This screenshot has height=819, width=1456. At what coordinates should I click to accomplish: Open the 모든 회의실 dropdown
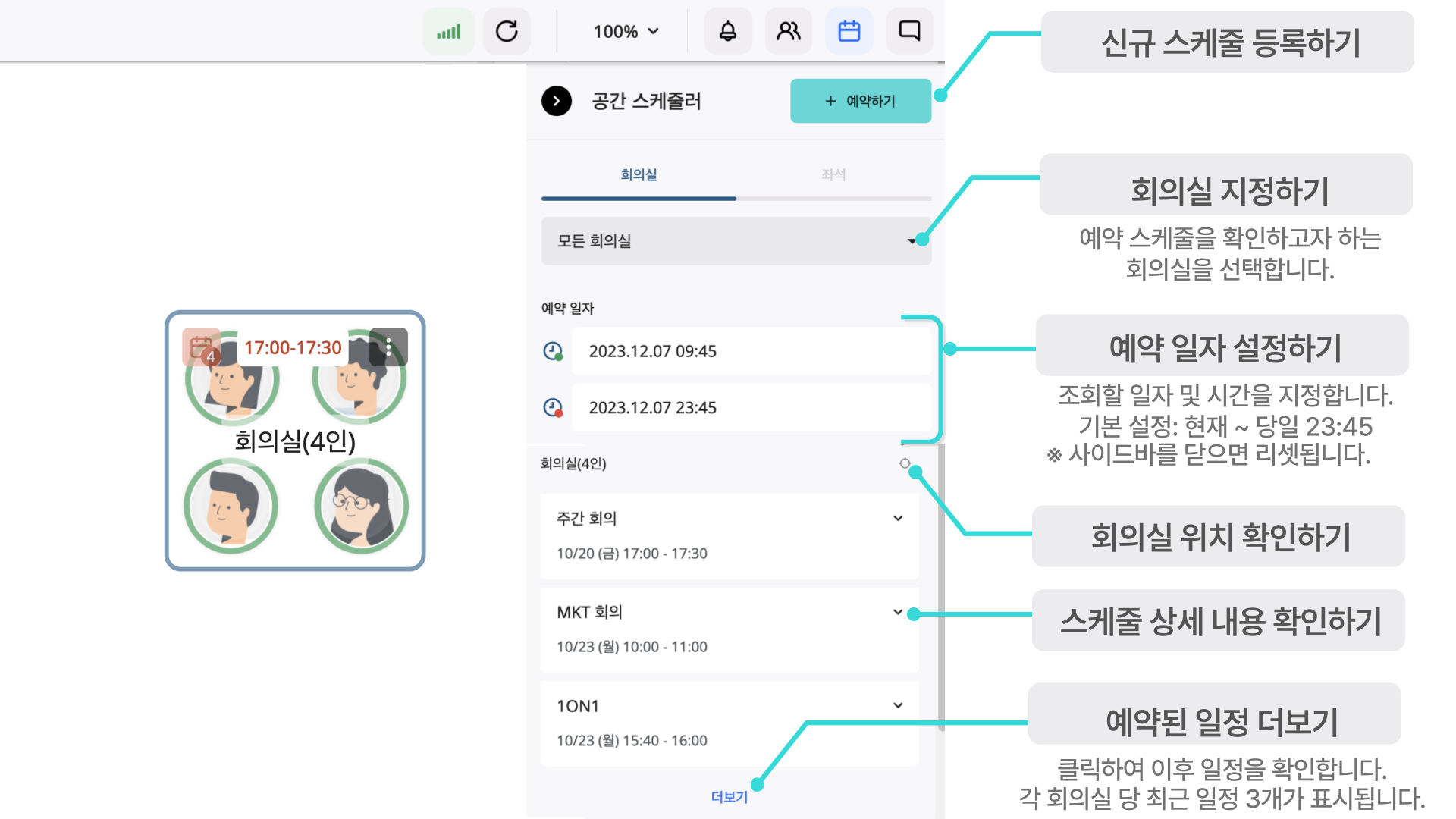coord(909,241)
